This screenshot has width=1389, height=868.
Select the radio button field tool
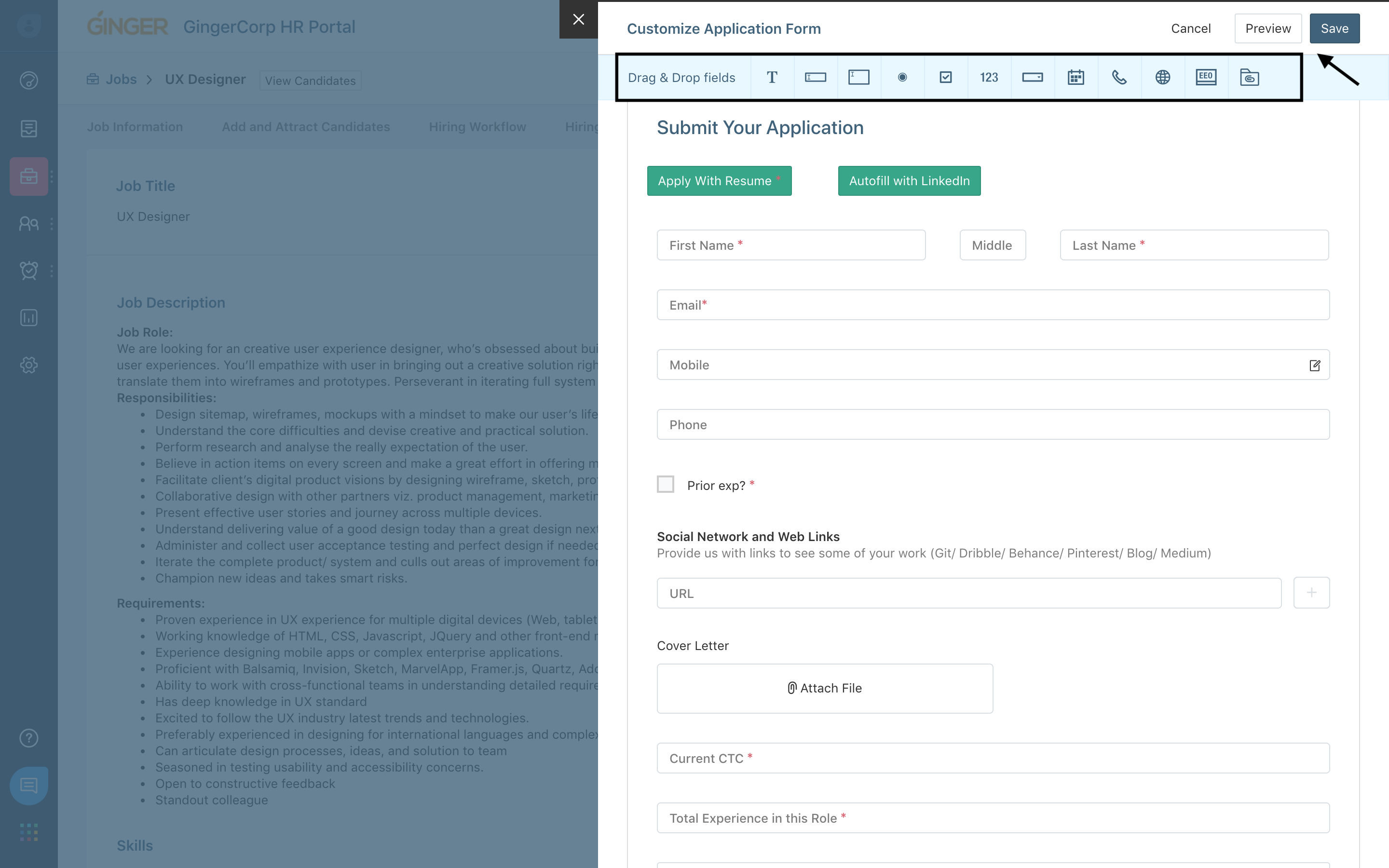[x=902, y=77]
